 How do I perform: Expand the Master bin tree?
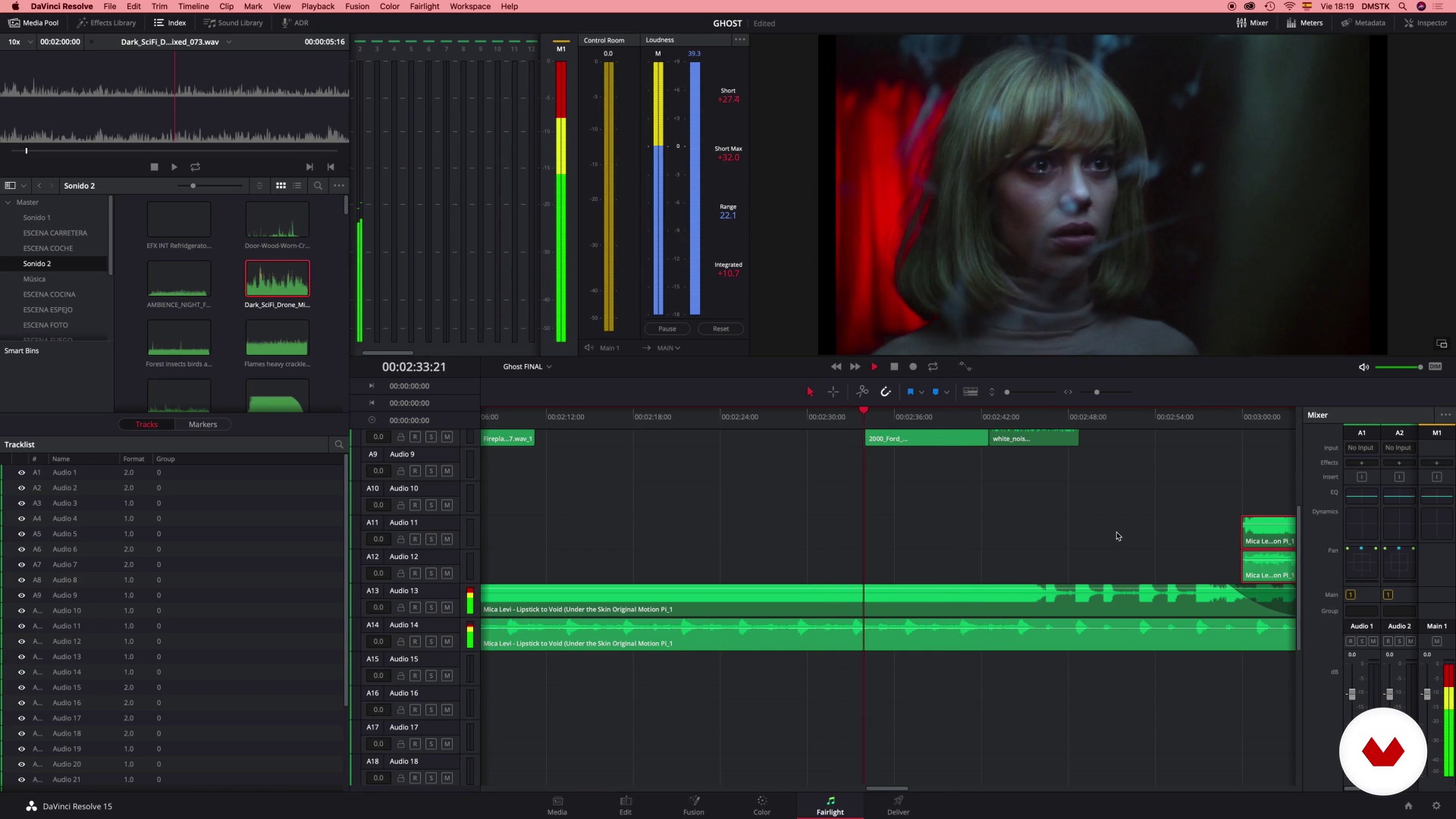click(x=8, y=202)
